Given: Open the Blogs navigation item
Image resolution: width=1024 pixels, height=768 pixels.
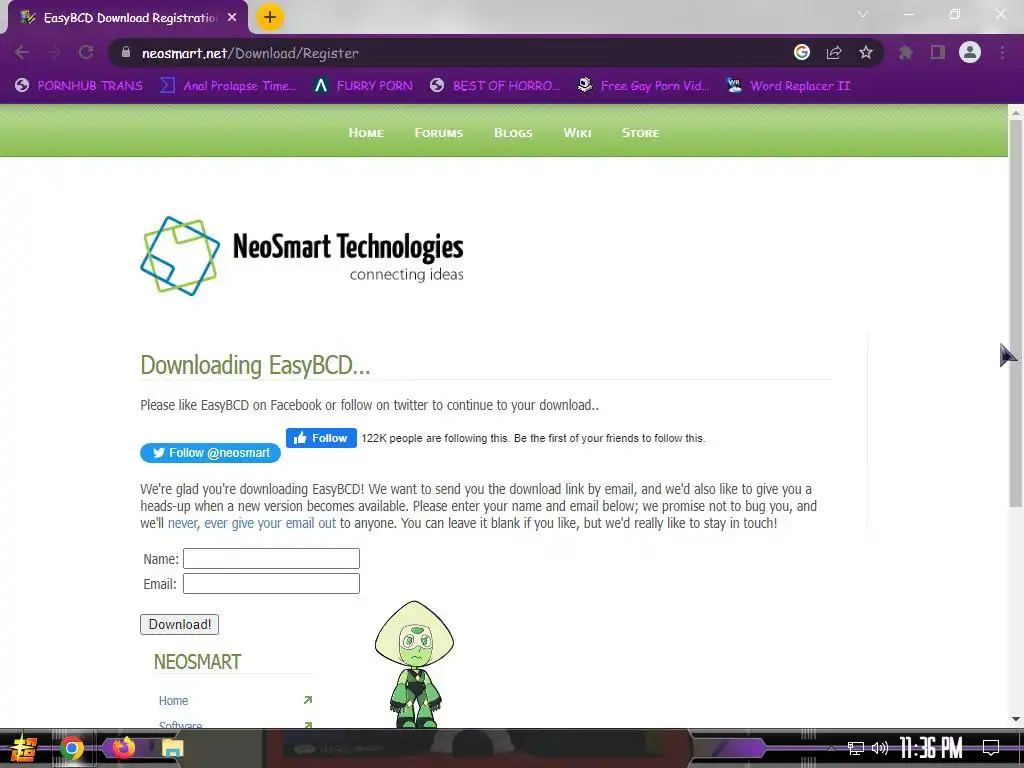Looking at the screenshot, I should point(513,133).
